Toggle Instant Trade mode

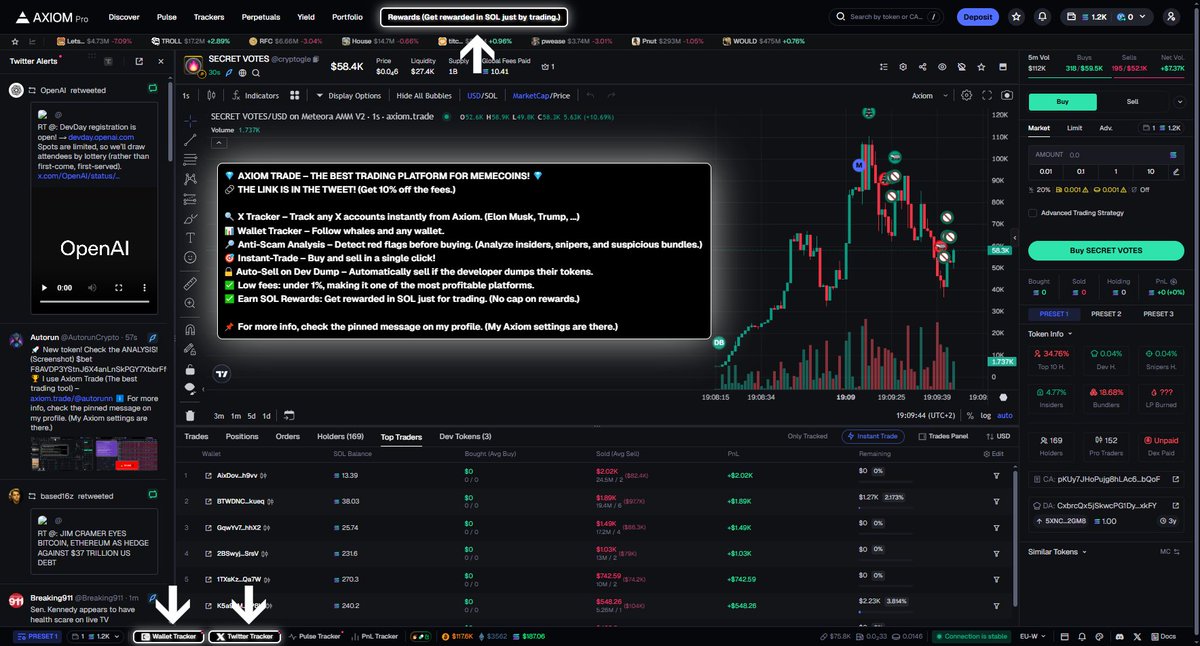[874, 436]
